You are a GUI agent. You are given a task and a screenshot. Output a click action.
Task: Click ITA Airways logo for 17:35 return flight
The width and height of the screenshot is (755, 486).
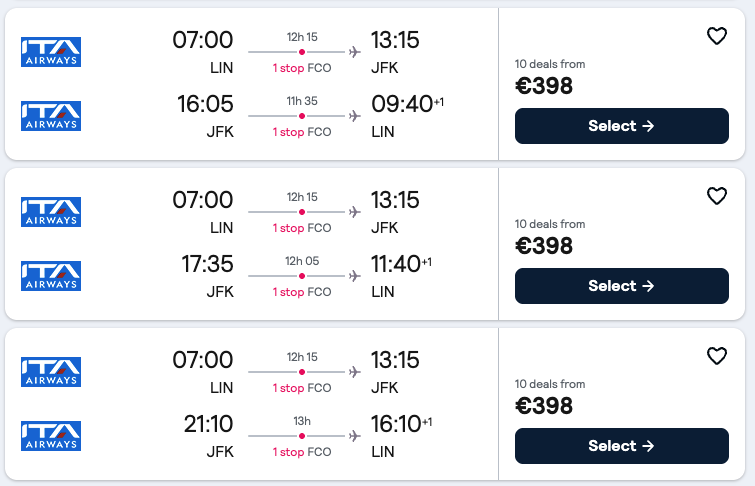(x=51, y=276)
